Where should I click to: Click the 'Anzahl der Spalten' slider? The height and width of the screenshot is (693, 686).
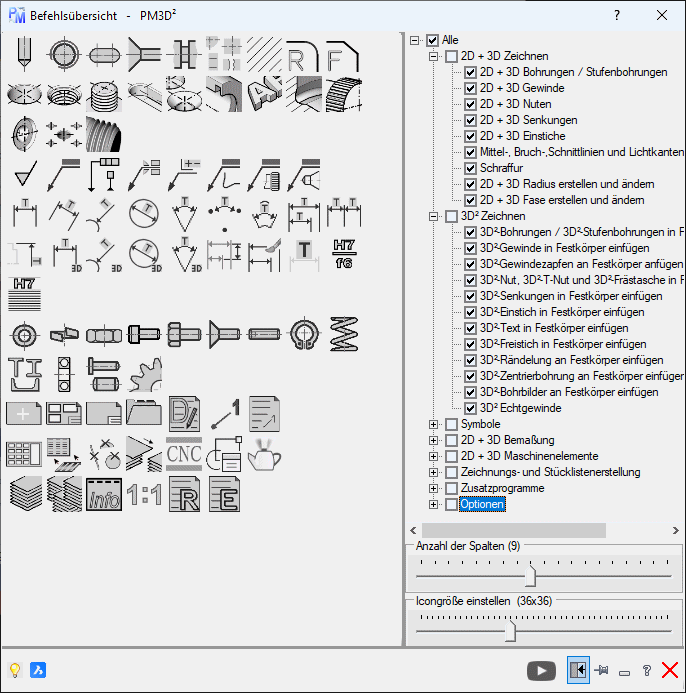pos(531,577)
